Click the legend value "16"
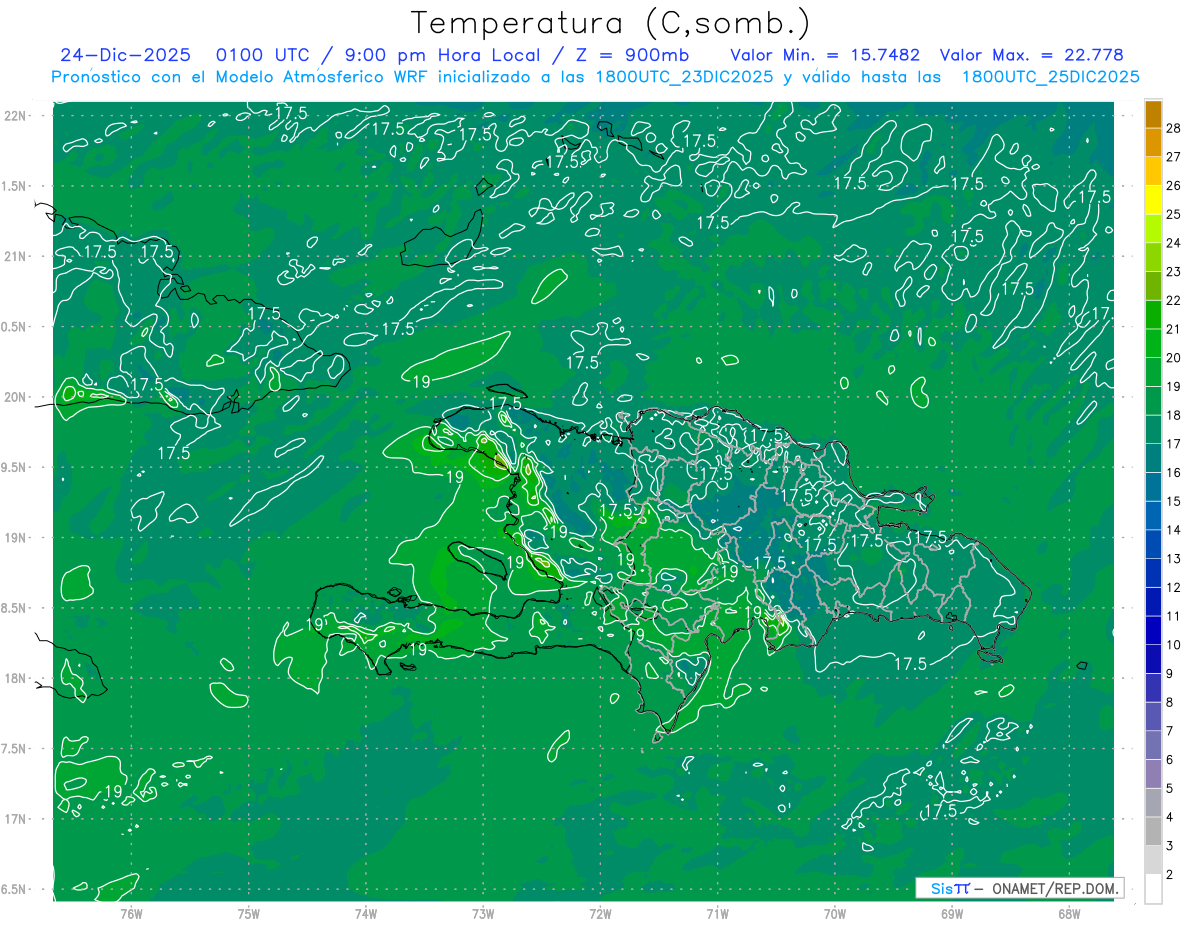Screen dimensions: 1200x927 click(1174, 473)
